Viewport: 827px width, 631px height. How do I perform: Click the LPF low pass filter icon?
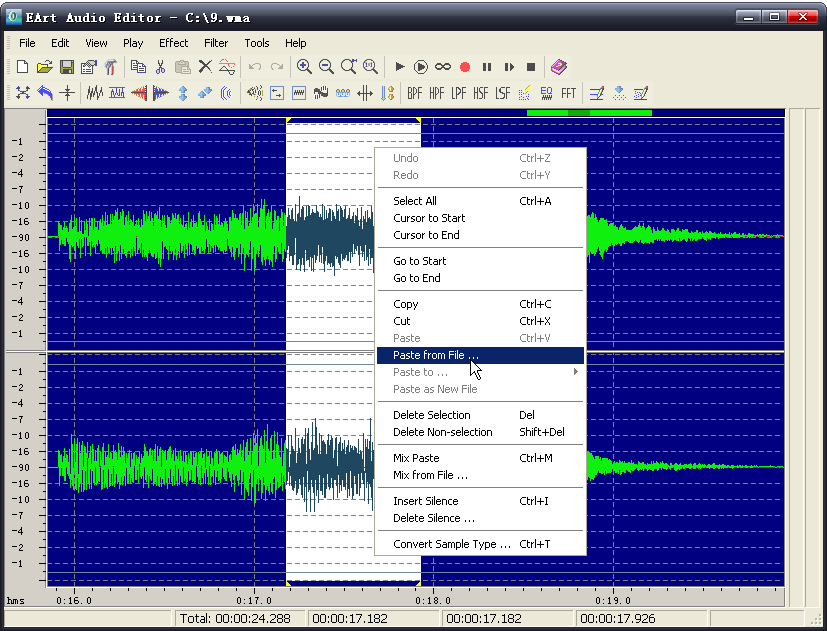pos(458,93)
